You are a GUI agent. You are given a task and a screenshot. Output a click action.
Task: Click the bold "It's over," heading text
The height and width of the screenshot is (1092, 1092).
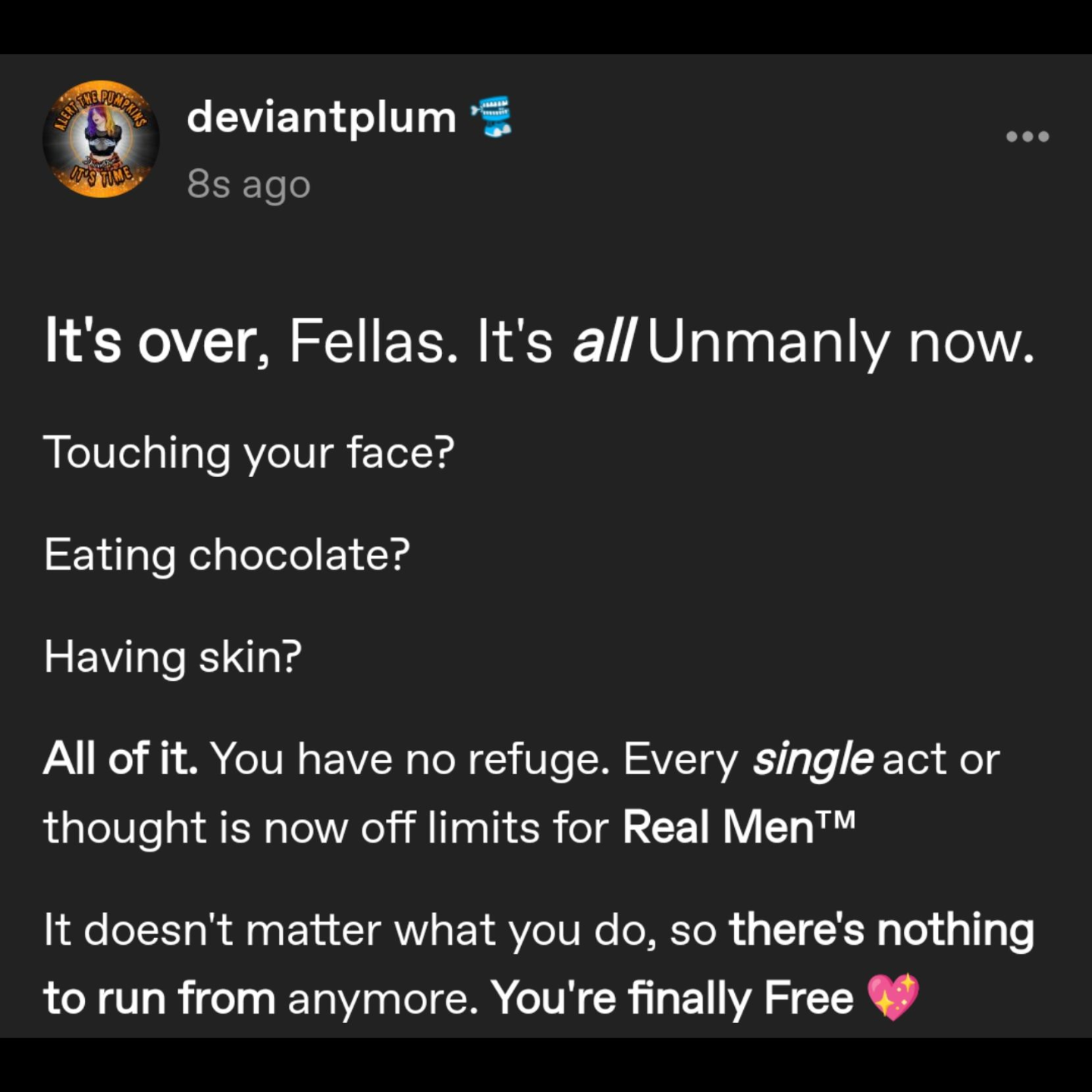click(152, 342)
